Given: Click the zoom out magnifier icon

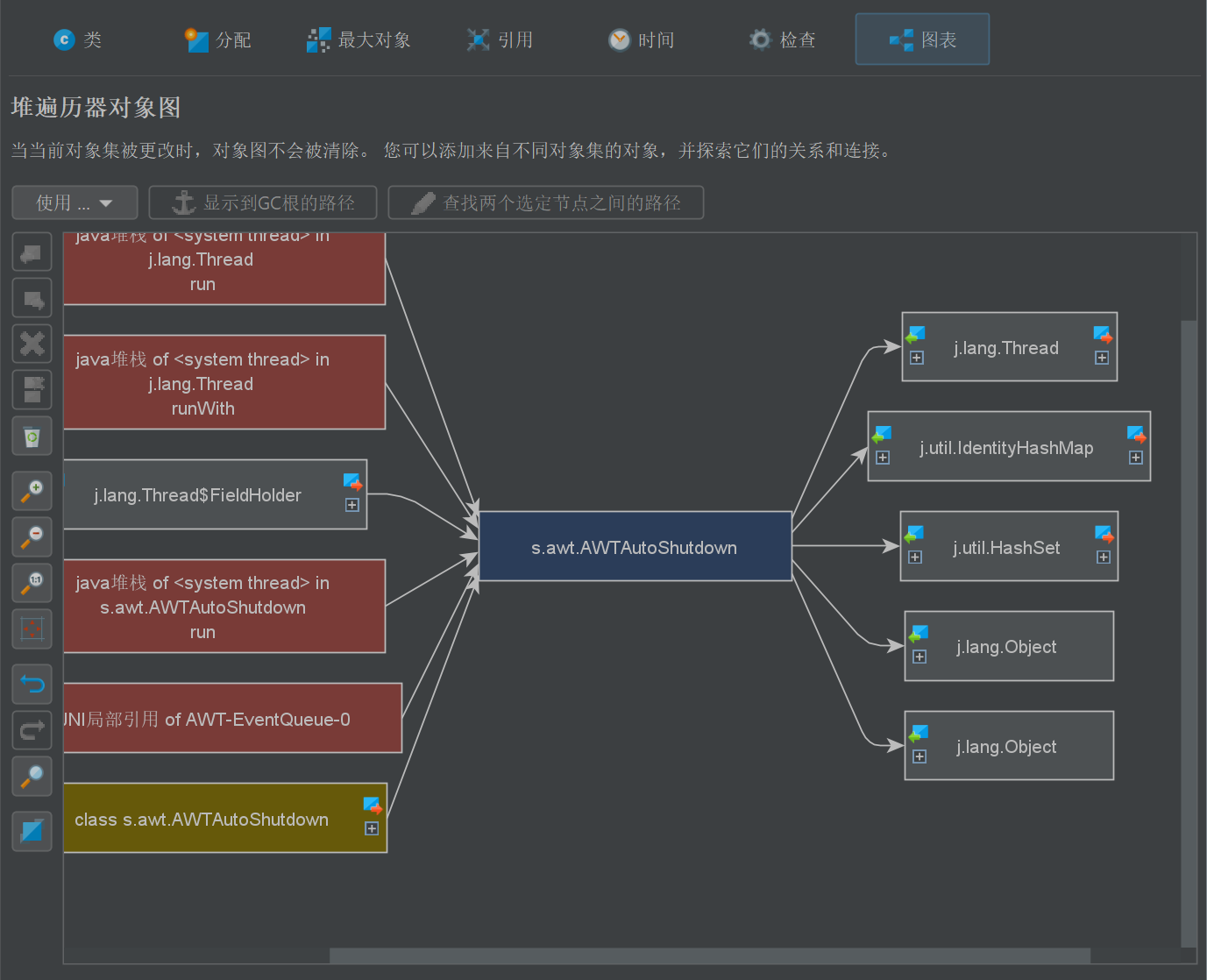Looking at the screenshot, I should click(x=32, y=536).
